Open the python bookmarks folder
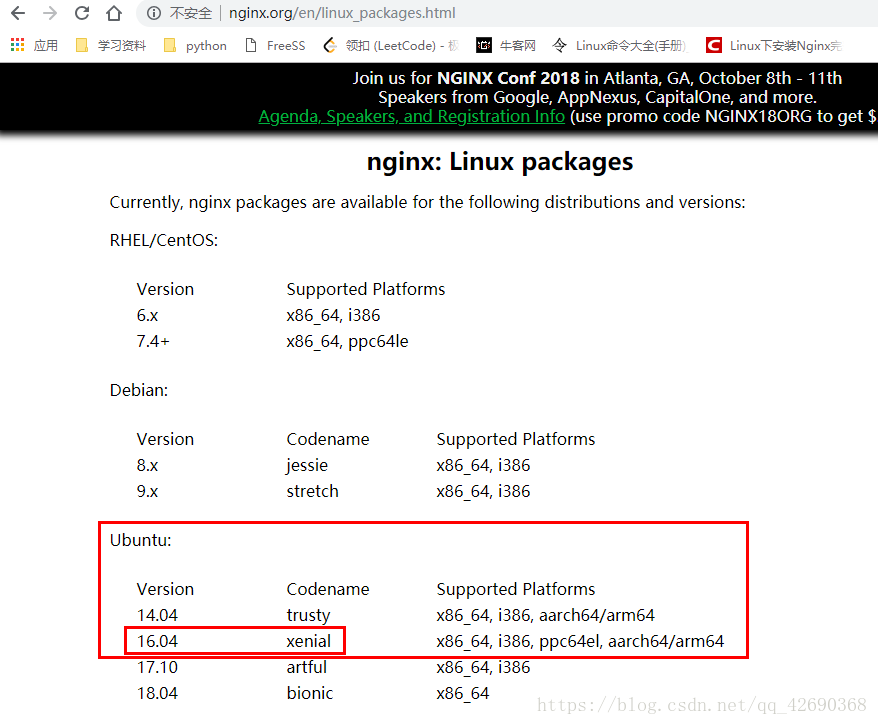Image resolution: width=878 pixels, height=725 pixels. (195, 45)
